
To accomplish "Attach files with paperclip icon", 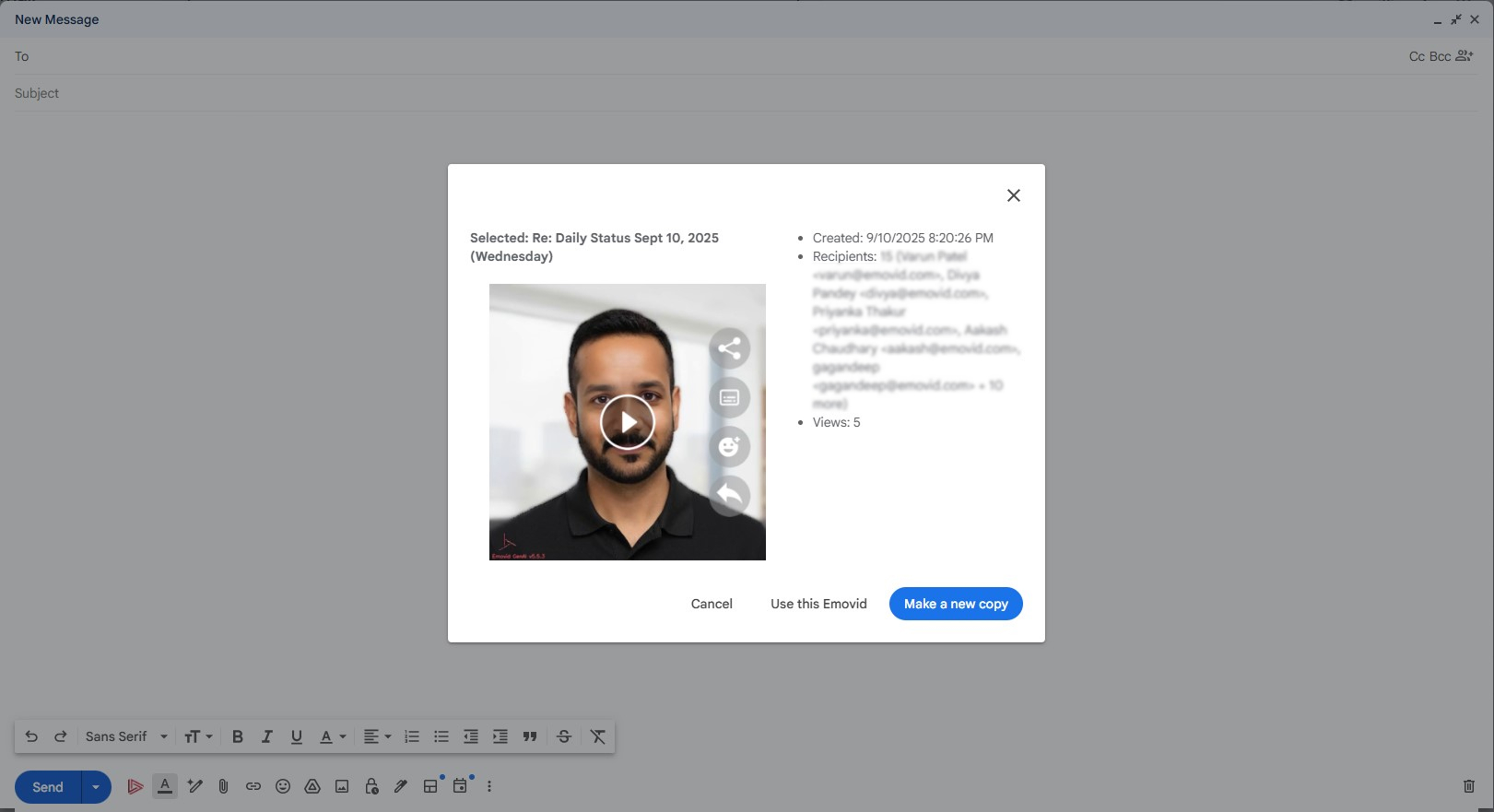I will [223, 786].
